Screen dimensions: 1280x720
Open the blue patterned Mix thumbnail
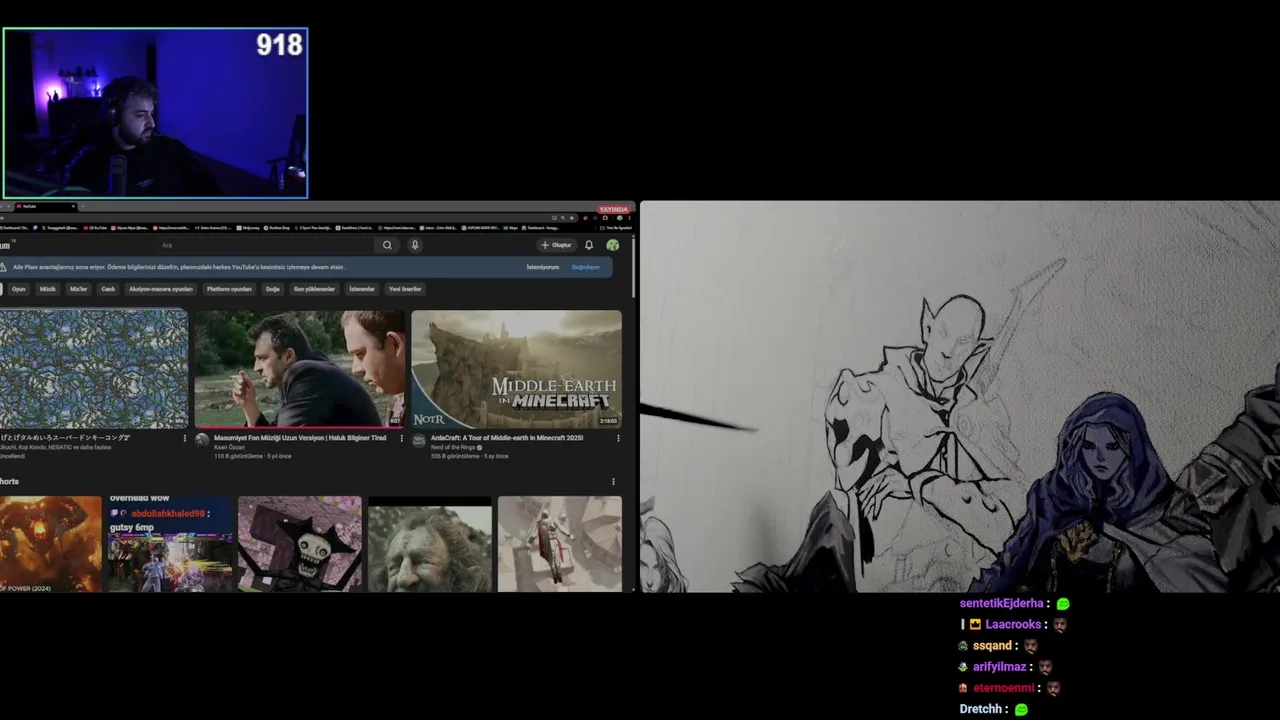click(93, 369)
